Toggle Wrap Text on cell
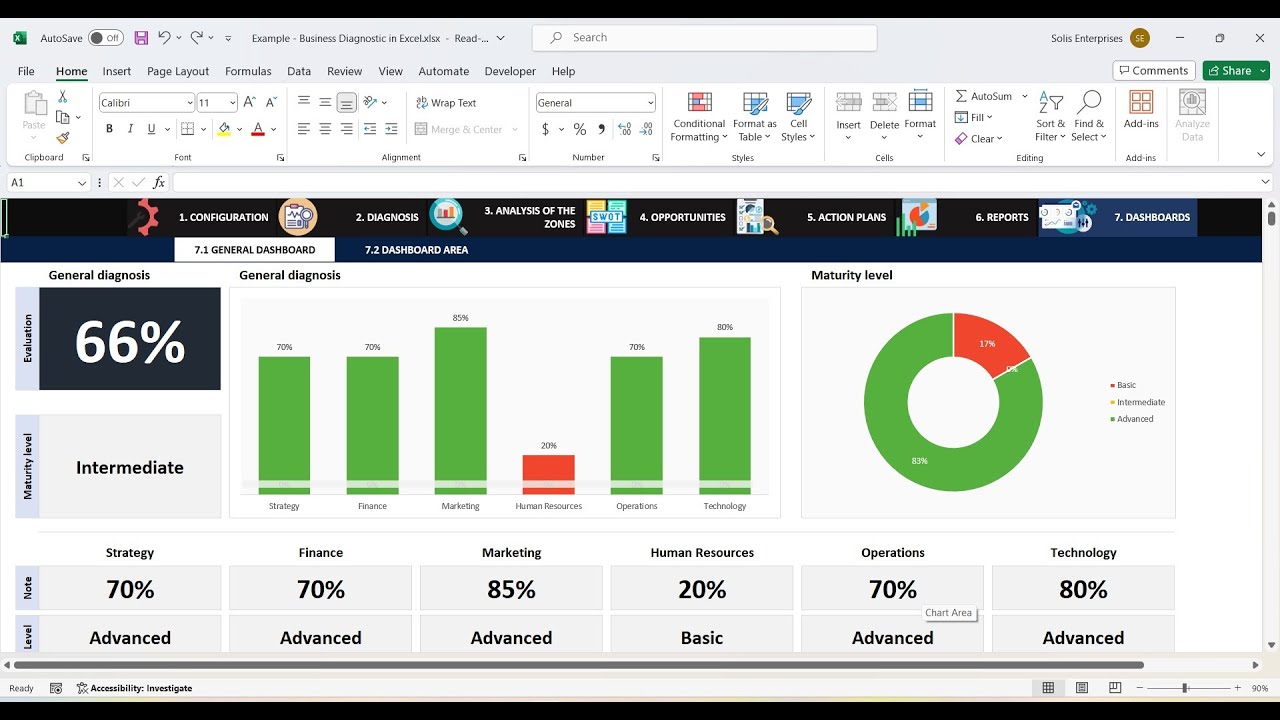Viewport: 1280px width, 720px height. (446, 103)
